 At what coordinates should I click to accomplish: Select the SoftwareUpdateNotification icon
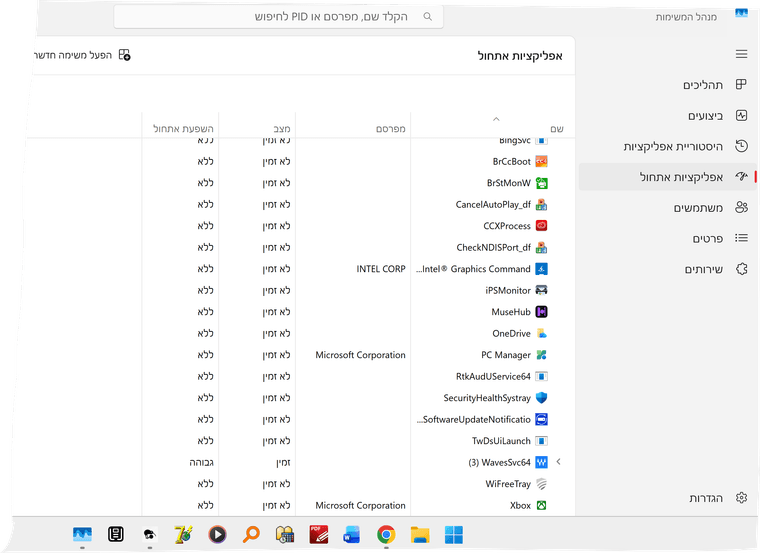click(541, 419)
